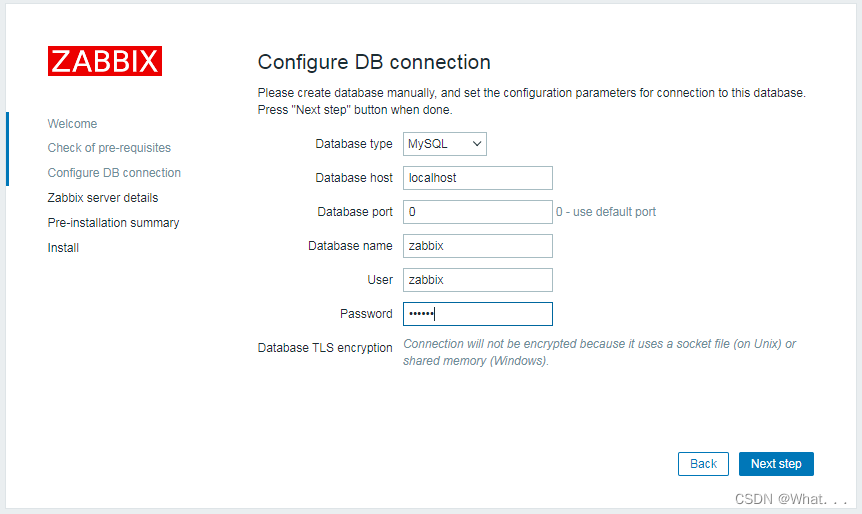Open Check of pre-requisites step
Viewport: 862px width, 514px height.
pyautogui.click(x=109, y=148)
